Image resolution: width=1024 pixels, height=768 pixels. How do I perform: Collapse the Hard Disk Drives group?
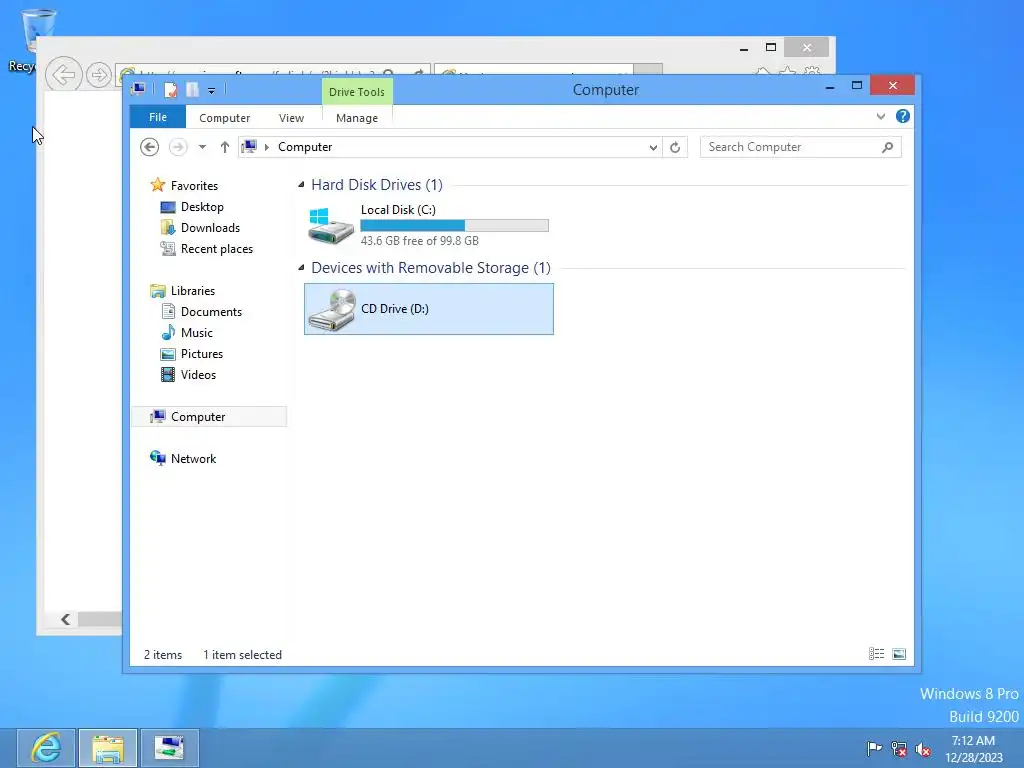click(301, 185)
